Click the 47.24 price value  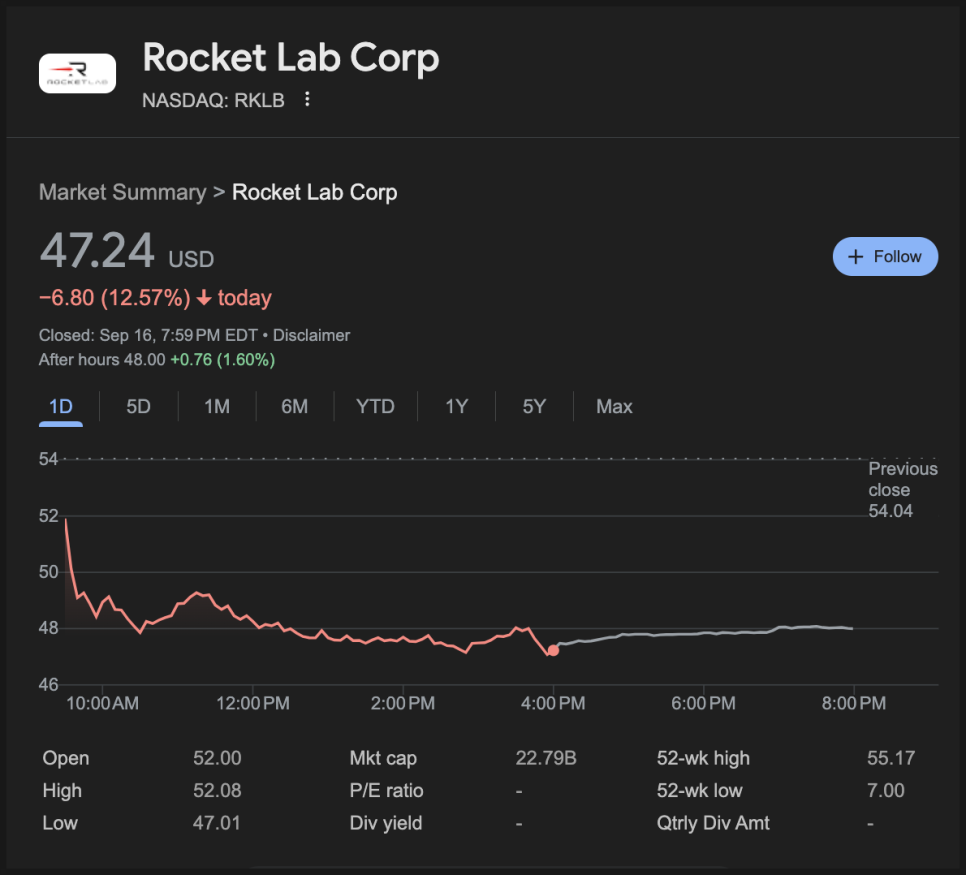tap(97, 250)
